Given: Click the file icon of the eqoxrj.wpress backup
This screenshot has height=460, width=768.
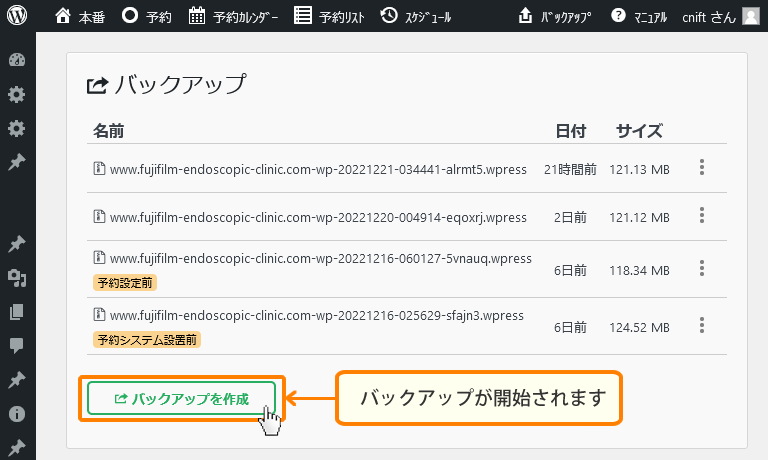Looking at the screenshot, I should tap(99, 217).
